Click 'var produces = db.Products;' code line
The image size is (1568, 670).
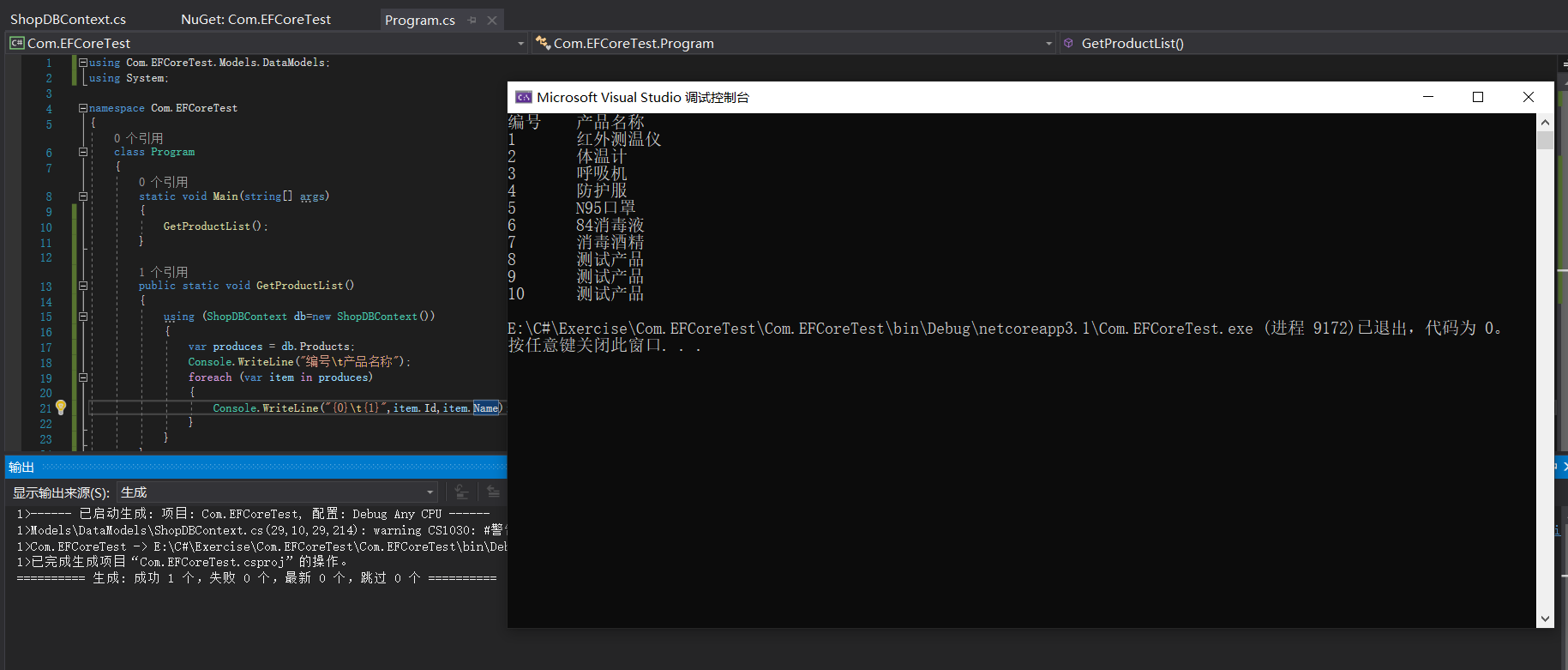[270, 347]
